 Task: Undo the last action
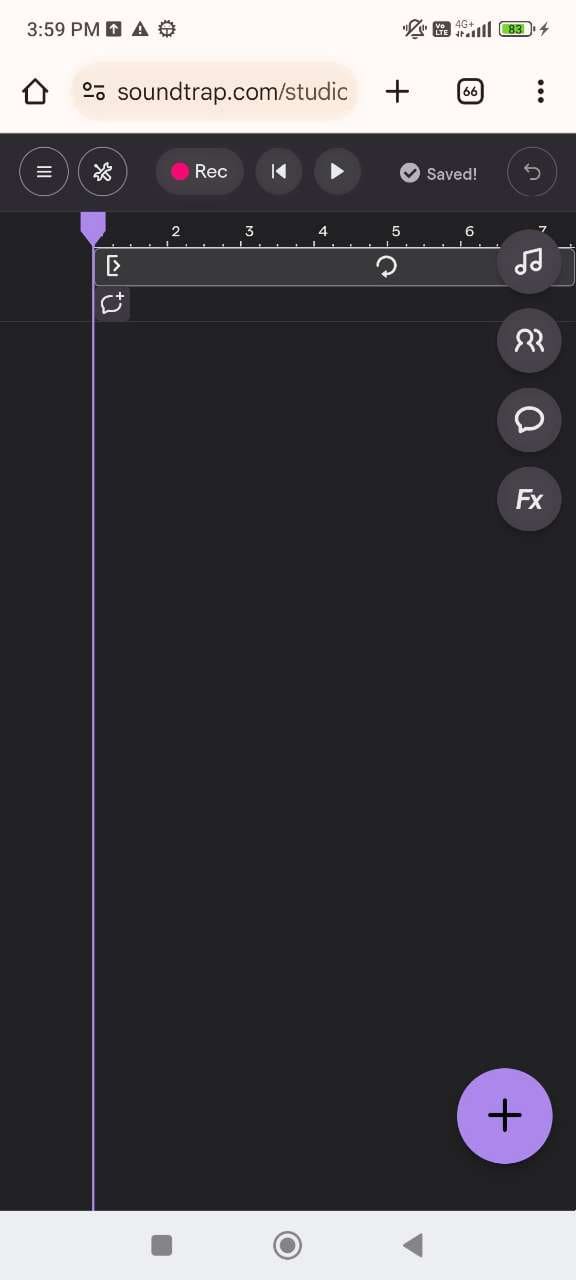click(532, 171)
